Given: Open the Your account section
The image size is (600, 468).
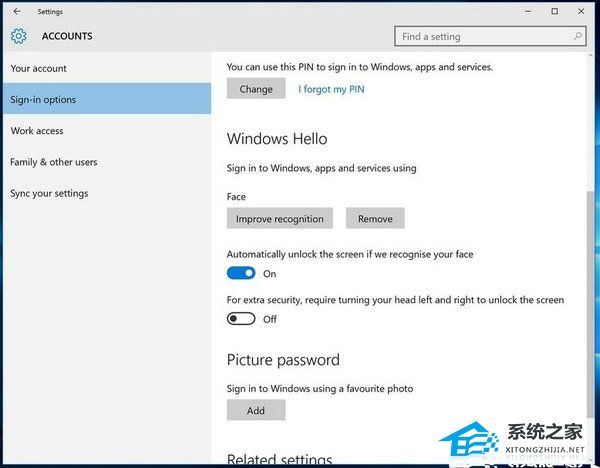Looking at the screenshot, I should pyautogui.click(x=38, y=68).
